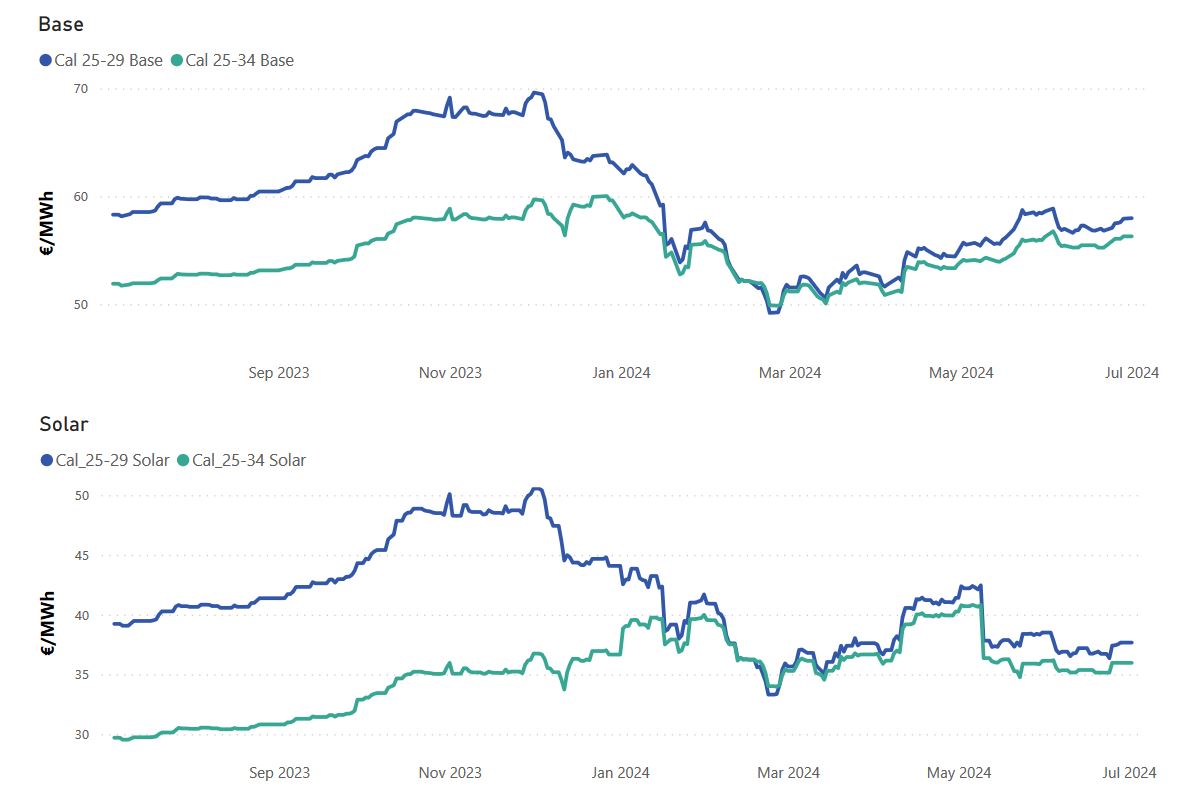The height and width of the screenshot is (807, 1187).
Task: Select the Cal 25-34 Base legend label
Action: click(240, 61)
